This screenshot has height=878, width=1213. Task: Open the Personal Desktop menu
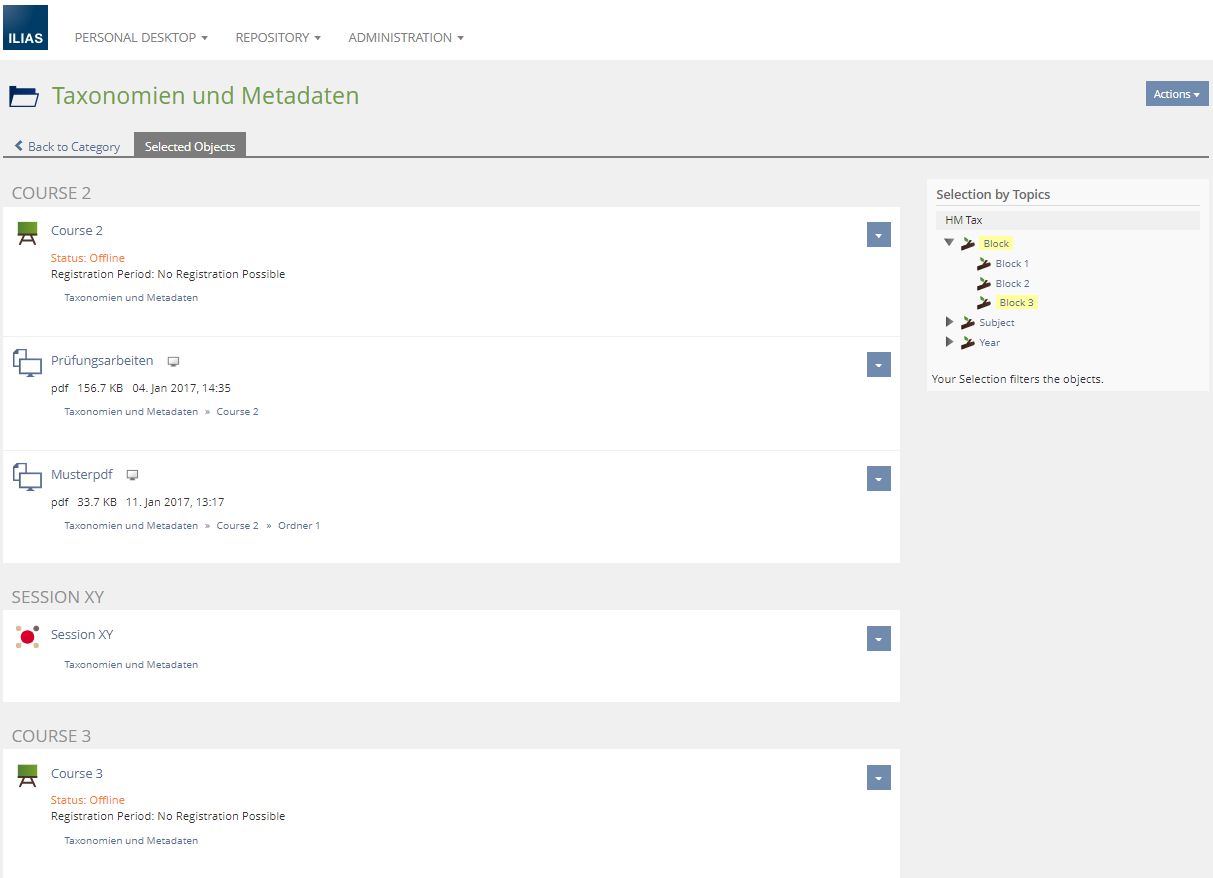click(x=141, y=37)
